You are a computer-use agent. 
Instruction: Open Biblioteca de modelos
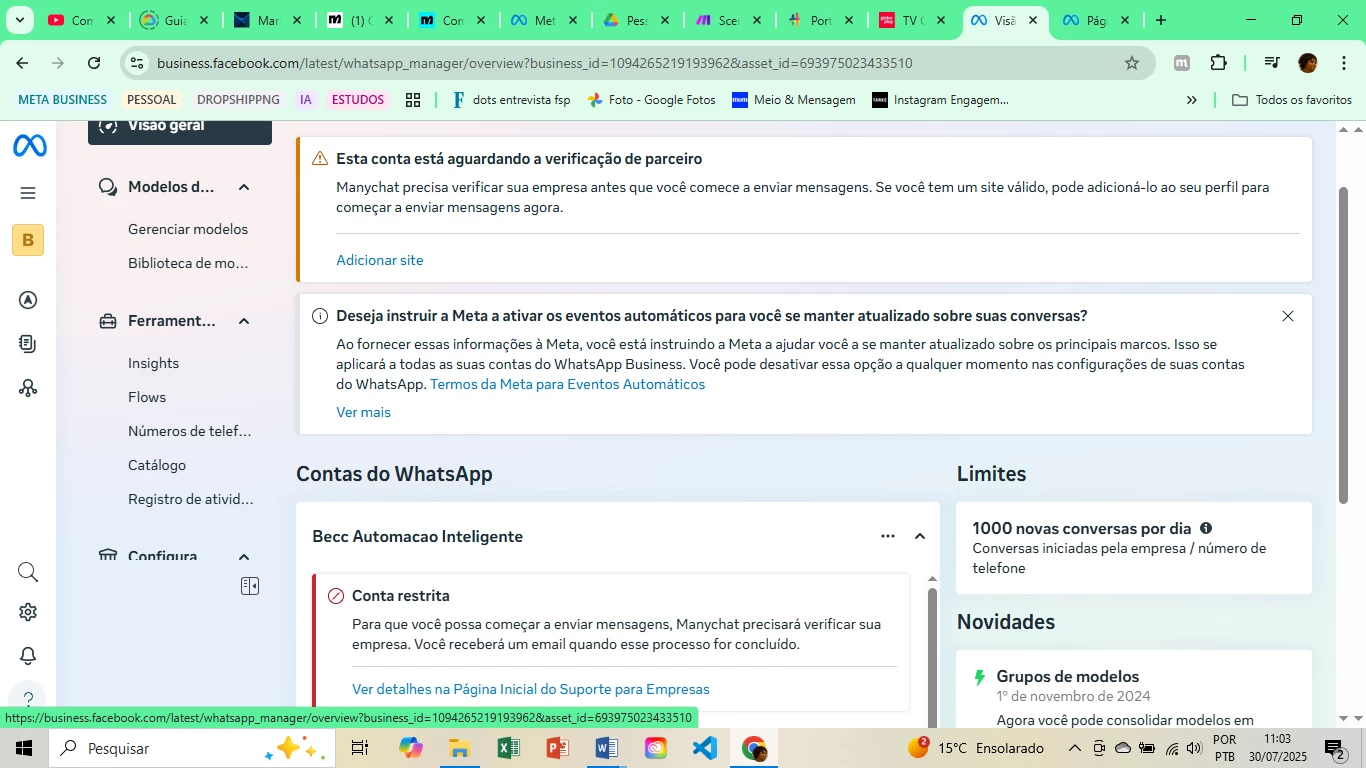tap(188, 263)
